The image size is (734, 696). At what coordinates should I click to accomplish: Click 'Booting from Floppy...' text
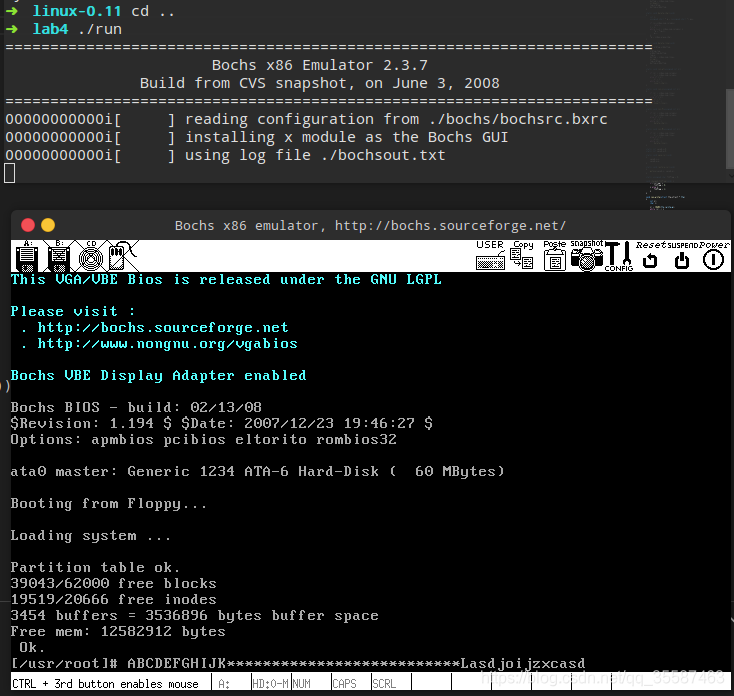[109, 504]
